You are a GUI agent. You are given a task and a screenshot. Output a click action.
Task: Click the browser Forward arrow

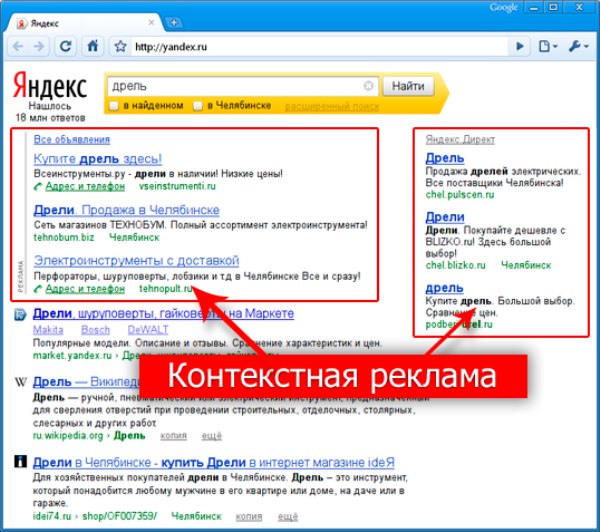pyautogui.click(x=39, y=47)
